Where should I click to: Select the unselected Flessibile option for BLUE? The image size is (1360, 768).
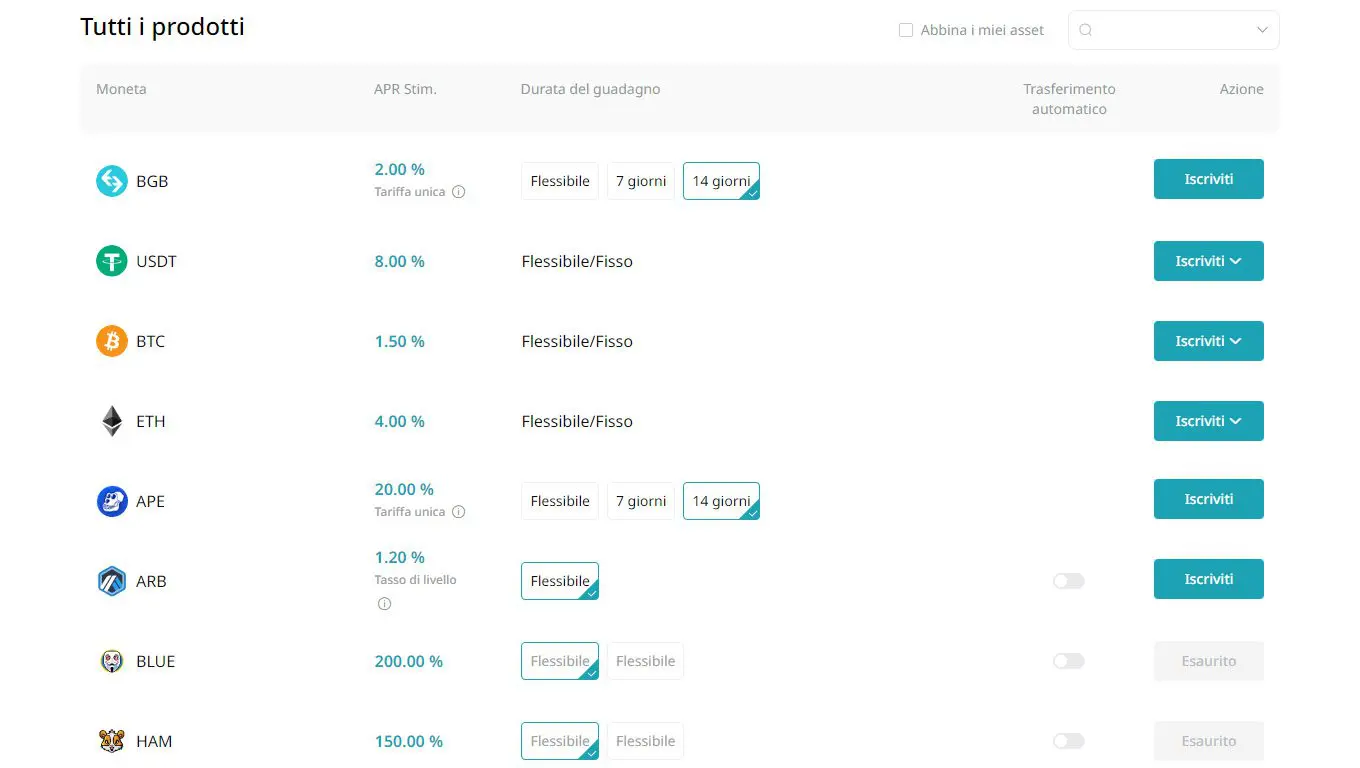tap(645, 661)
